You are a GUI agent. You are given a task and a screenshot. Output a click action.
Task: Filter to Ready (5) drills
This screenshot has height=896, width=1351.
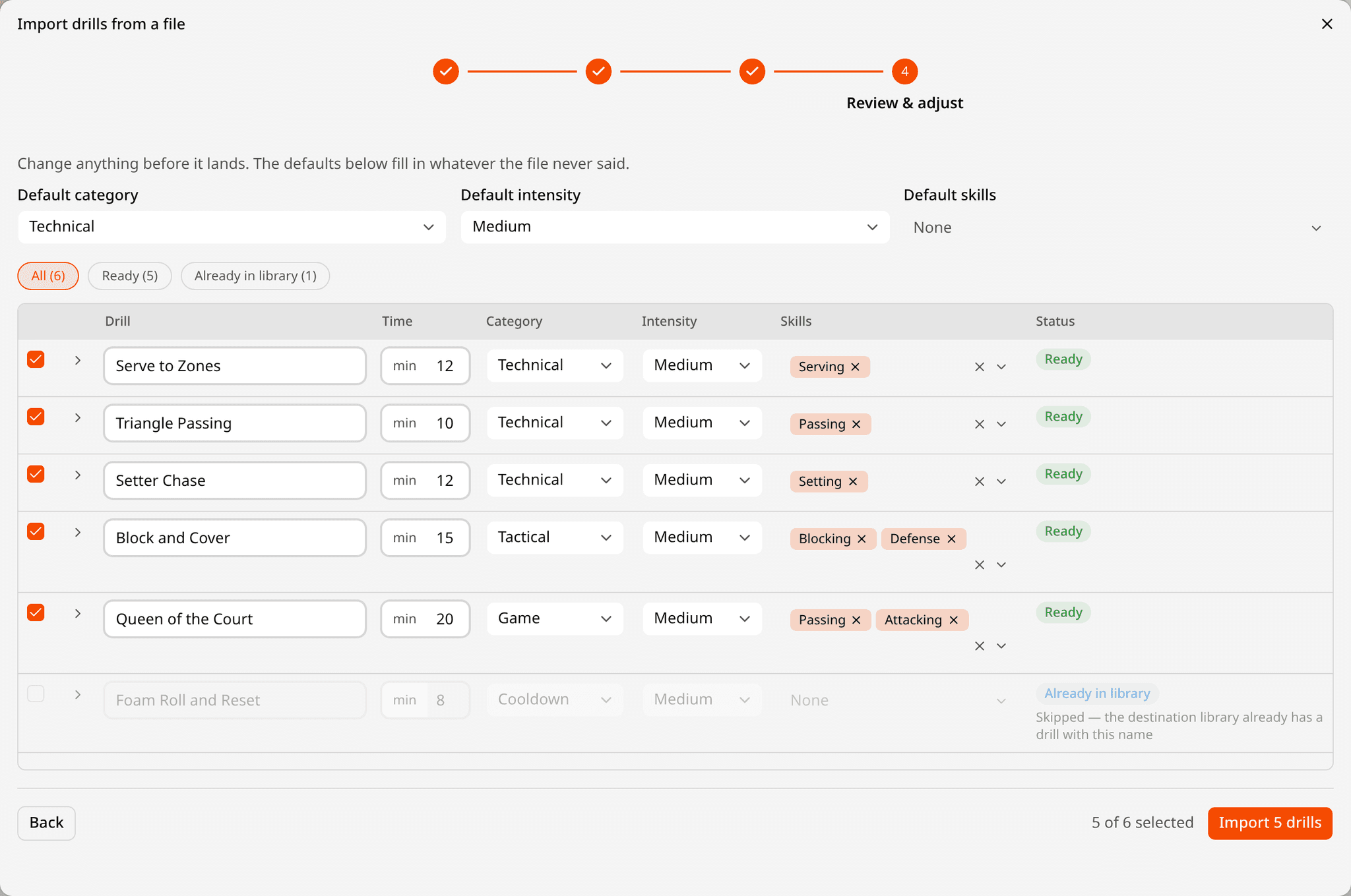click(130, 276)
